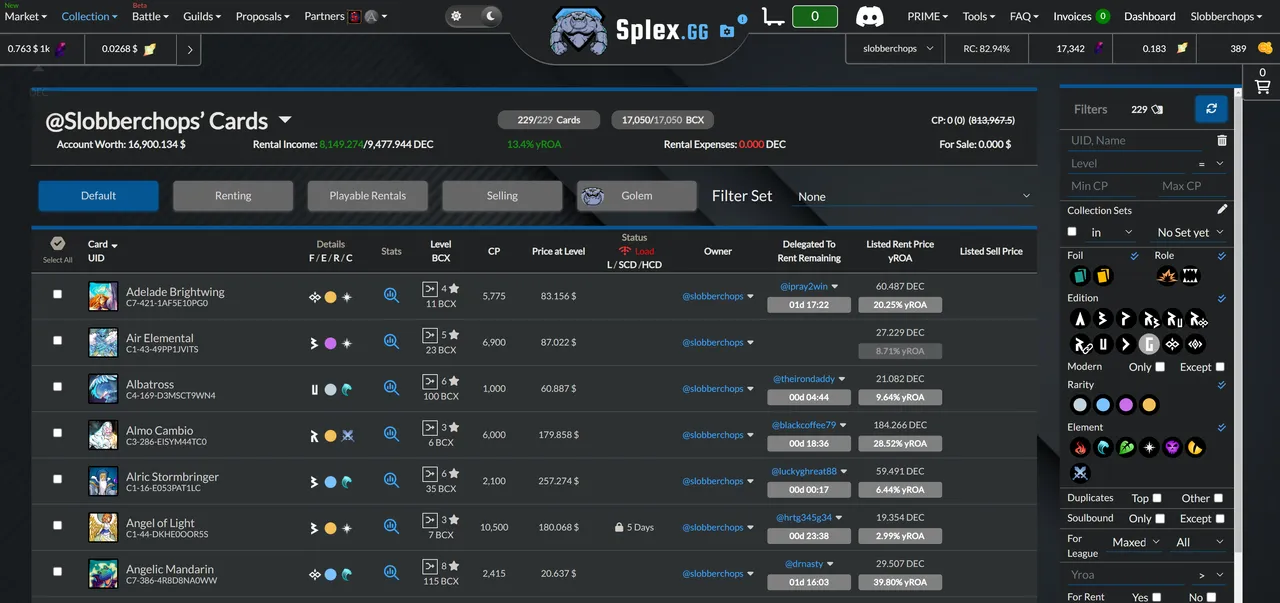This screenshot has height=603, width=1280.
Task: Open stats magnifier for Albatross
Action: (391, 388)
